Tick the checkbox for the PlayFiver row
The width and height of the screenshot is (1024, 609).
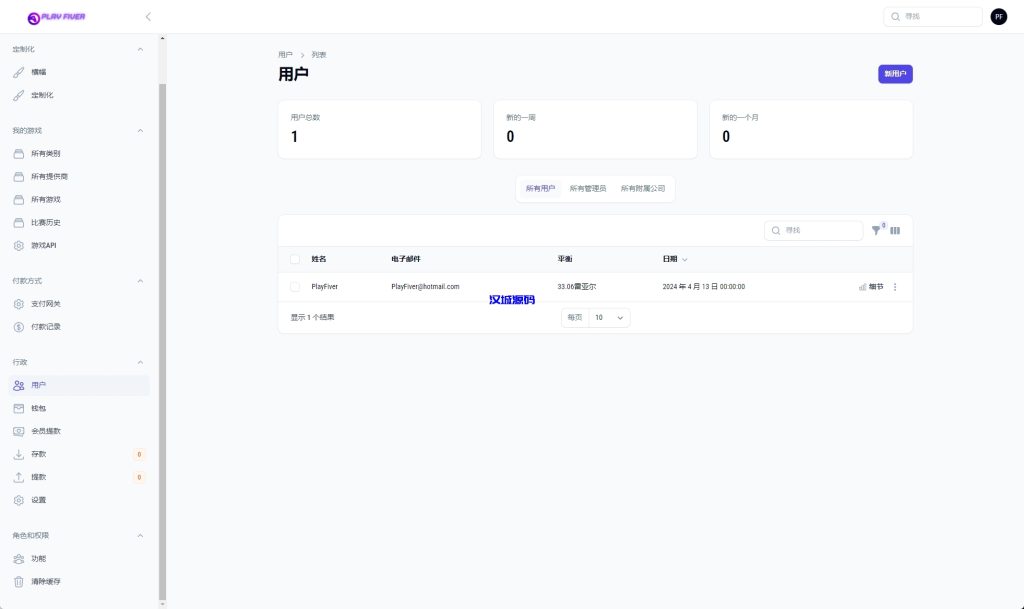[295, 287]
